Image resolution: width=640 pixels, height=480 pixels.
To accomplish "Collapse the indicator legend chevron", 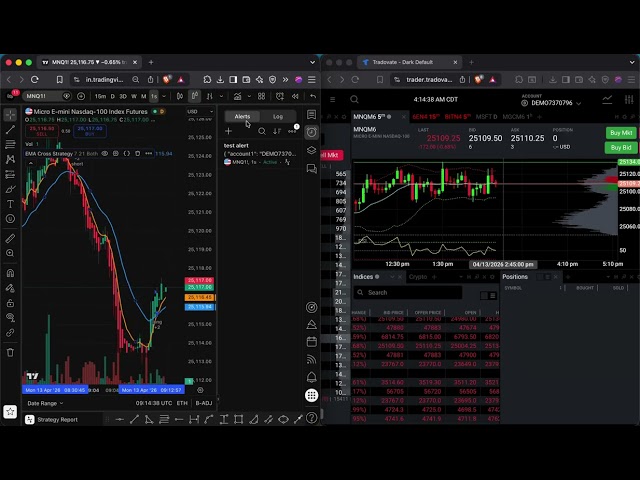I will click(31, 163).
